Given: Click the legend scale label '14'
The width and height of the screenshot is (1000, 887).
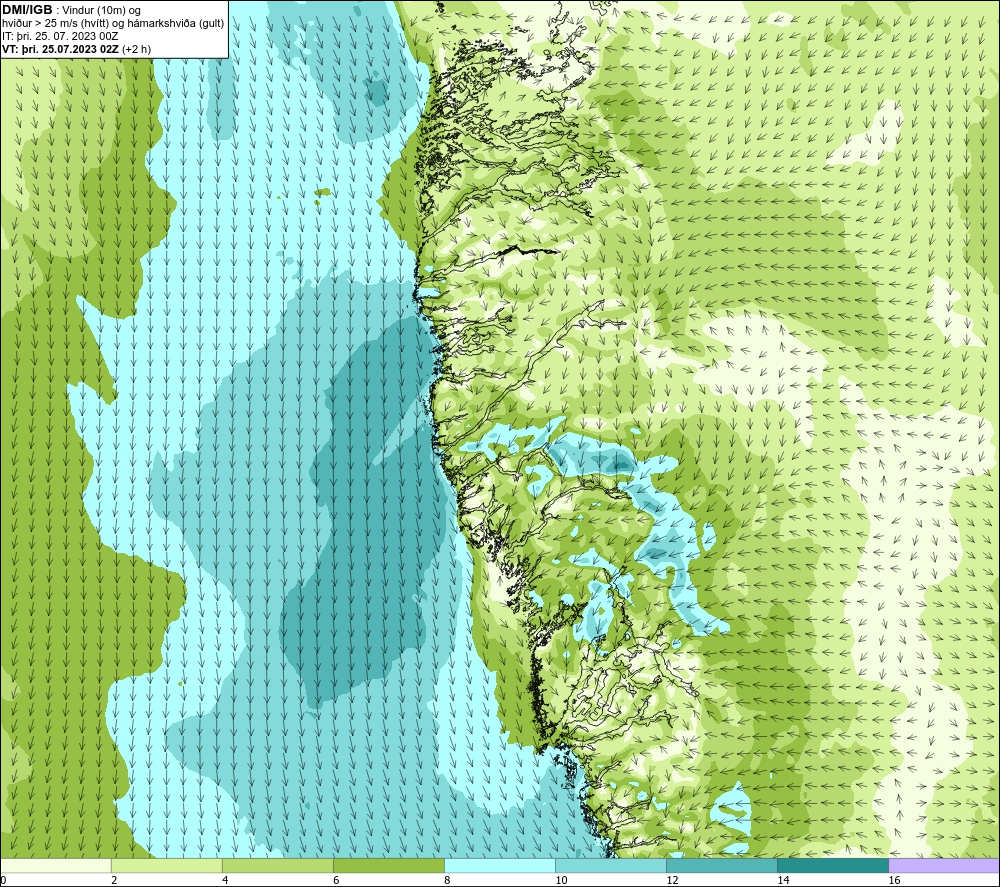Looking at the screenshot, I should point(783,880).
